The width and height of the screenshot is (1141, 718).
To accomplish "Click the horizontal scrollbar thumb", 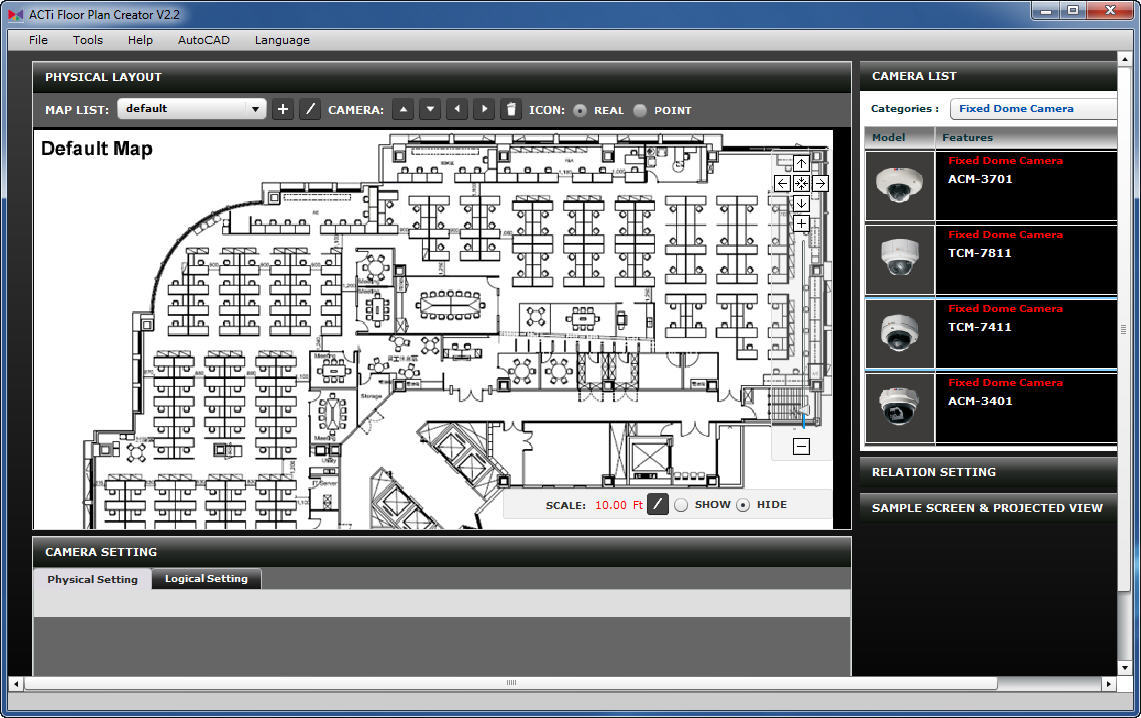I will tap(511, 683).
